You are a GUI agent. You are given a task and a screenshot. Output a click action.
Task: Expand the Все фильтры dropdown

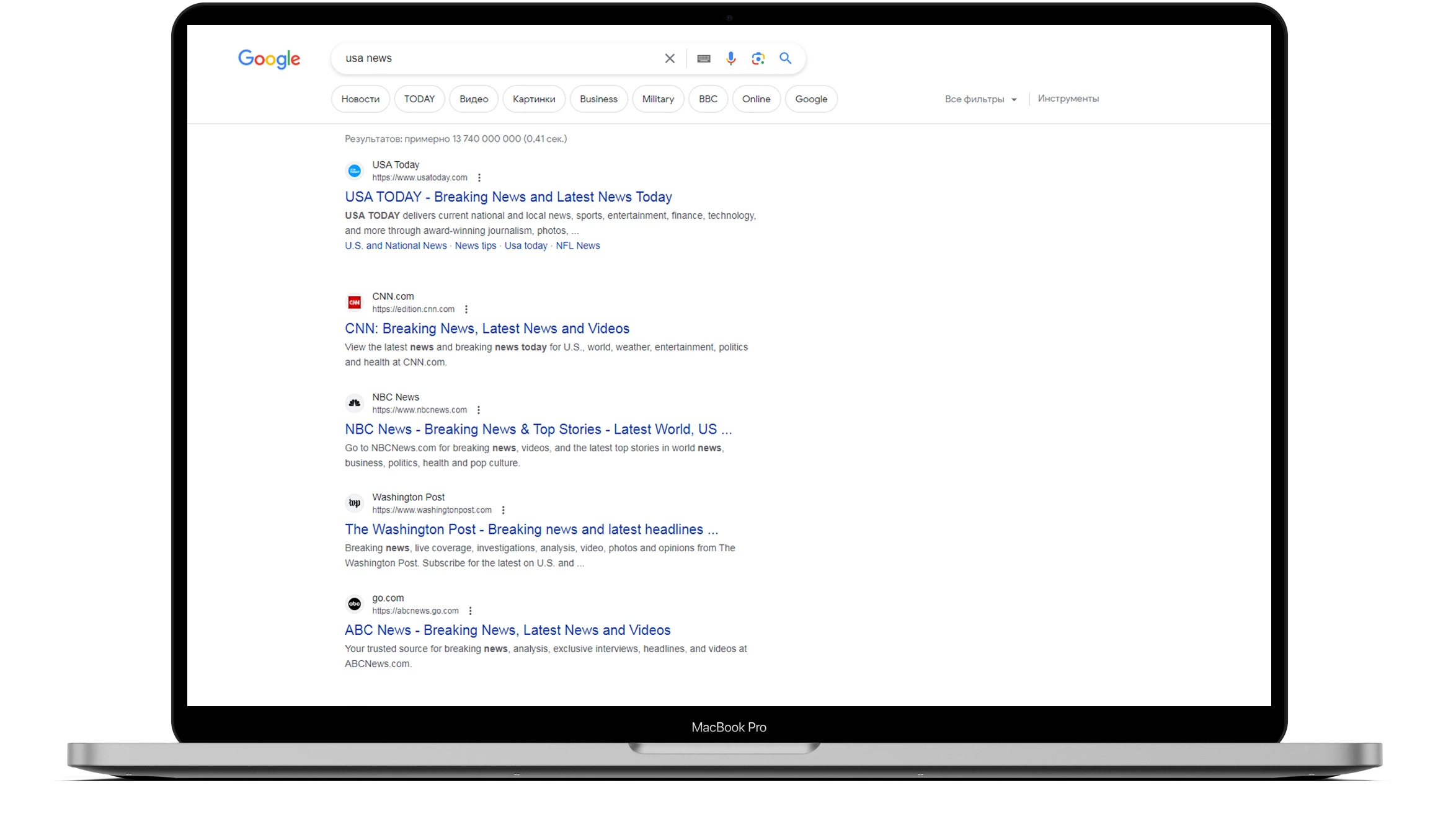click(x=981, y=99)
